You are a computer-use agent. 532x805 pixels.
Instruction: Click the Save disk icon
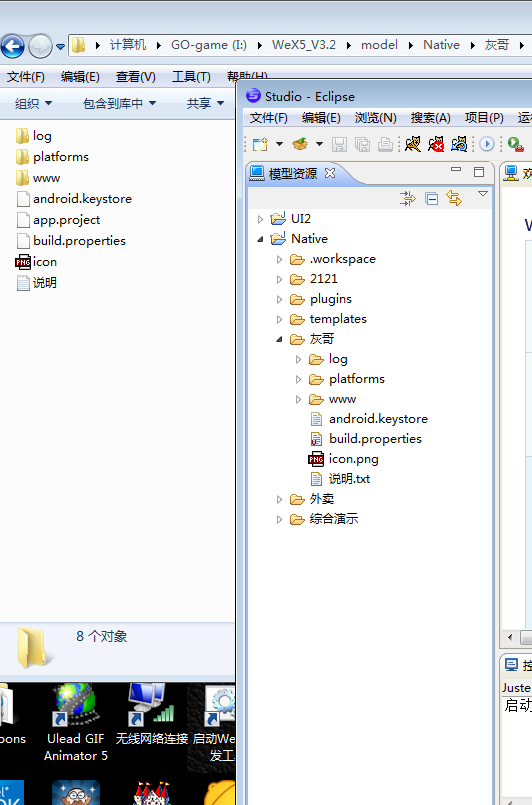click(339, 144)
